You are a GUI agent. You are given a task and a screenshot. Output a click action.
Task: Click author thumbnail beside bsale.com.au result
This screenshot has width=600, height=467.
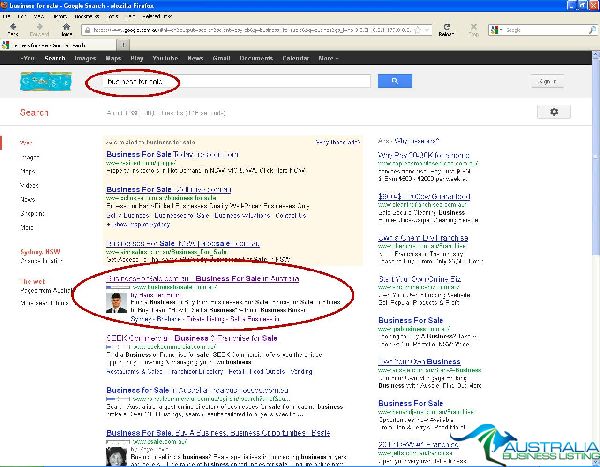click(x=116, y=456)
